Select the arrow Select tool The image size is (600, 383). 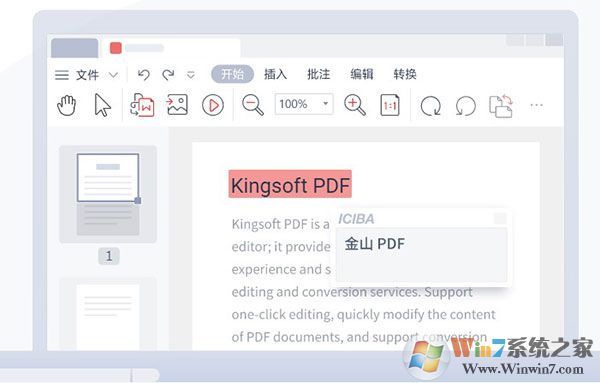click(103, 105)
